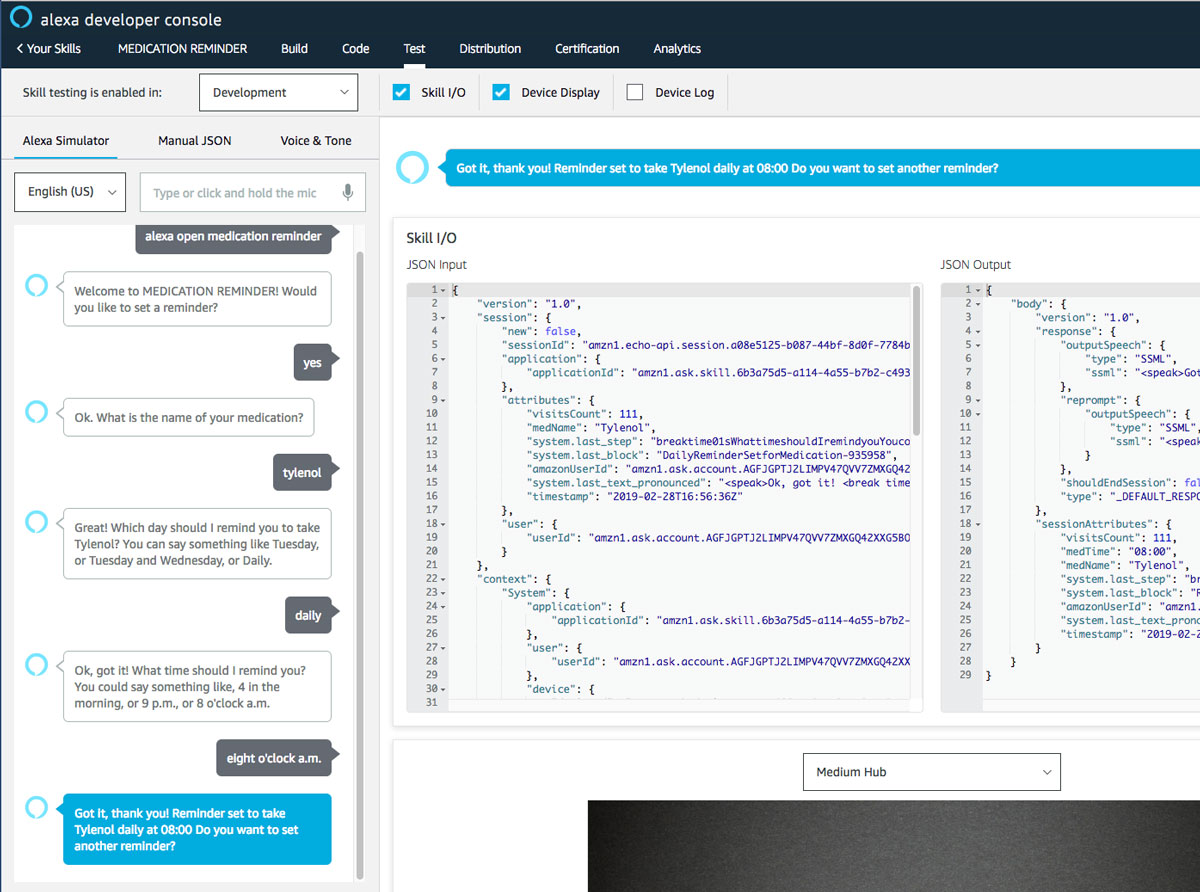This screenshot has width=1200, height=892.
Task: Click the back chevron for Your Skills
Action: pos(20,49)
